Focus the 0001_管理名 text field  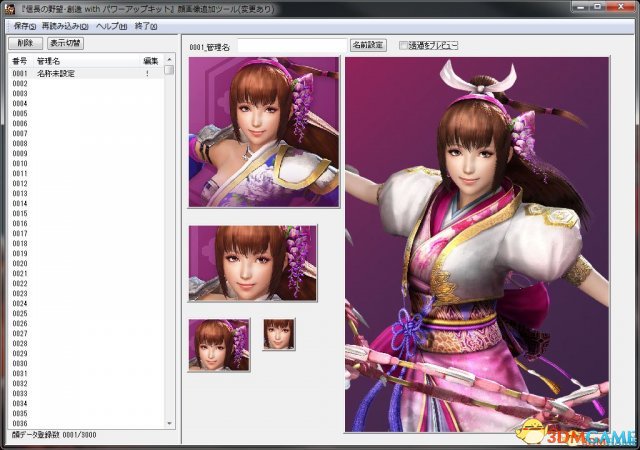pyautogui.click(x=292, y=46)
